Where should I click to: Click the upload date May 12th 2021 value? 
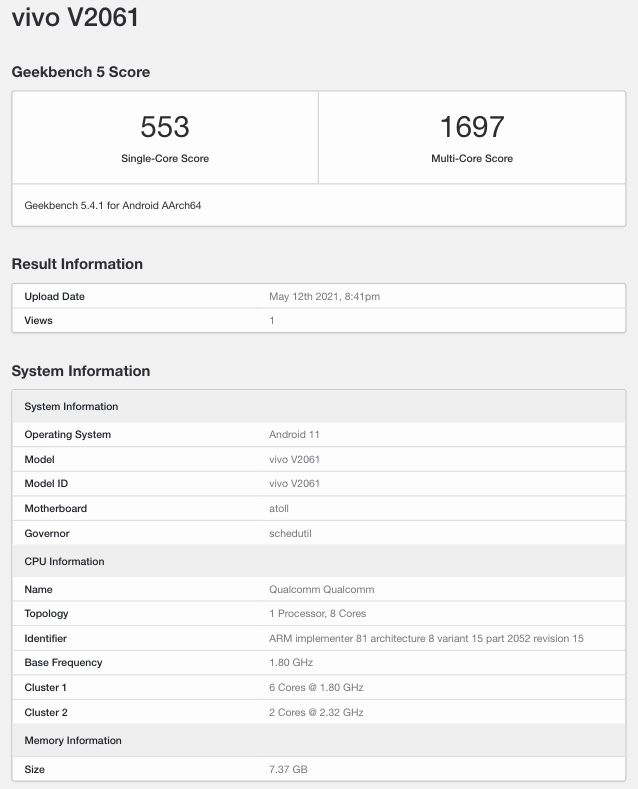(x=324, y=297)
